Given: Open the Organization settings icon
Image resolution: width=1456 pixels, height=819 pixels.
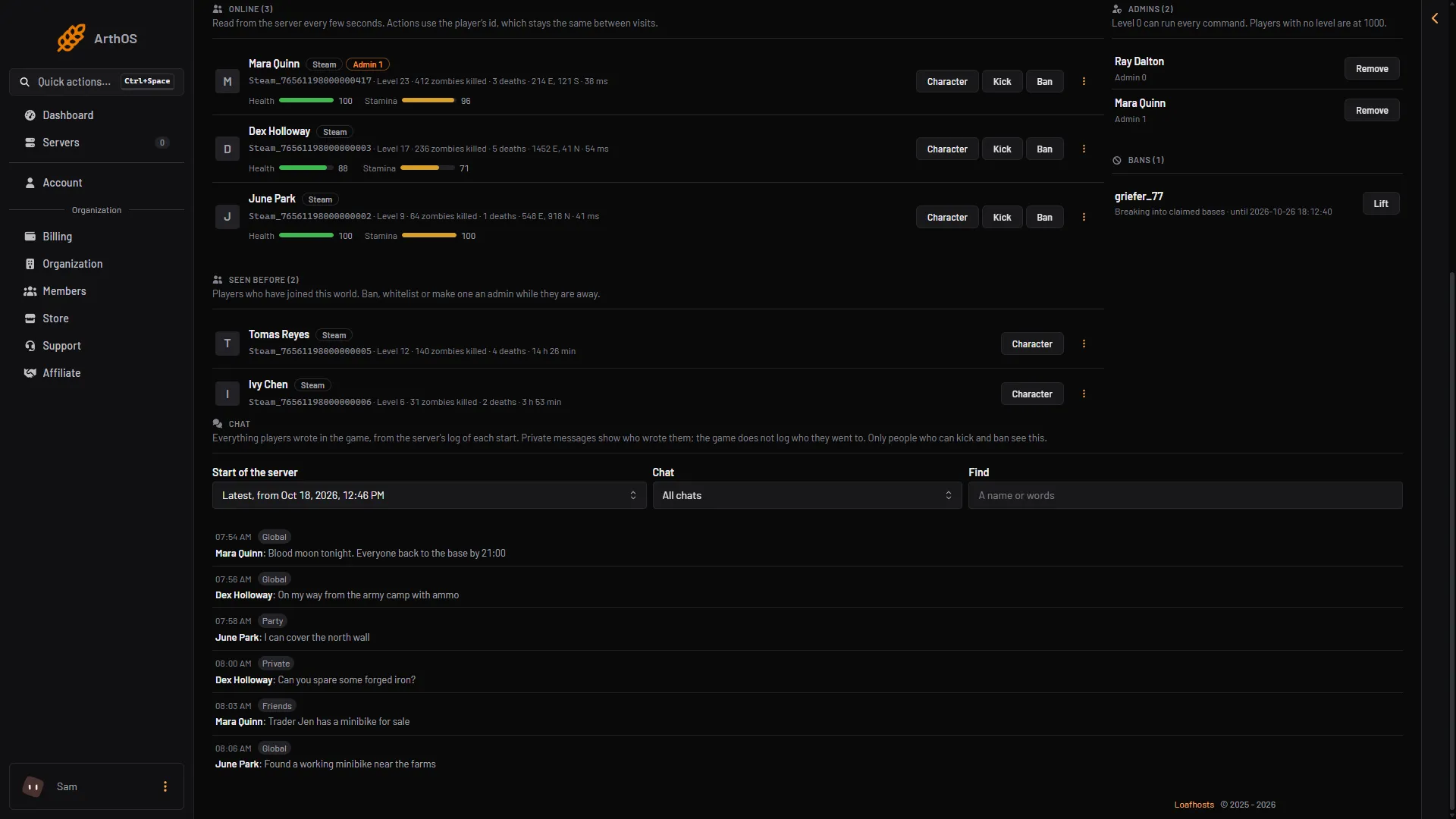Looking at the screenshot, I should pos(30,264).
